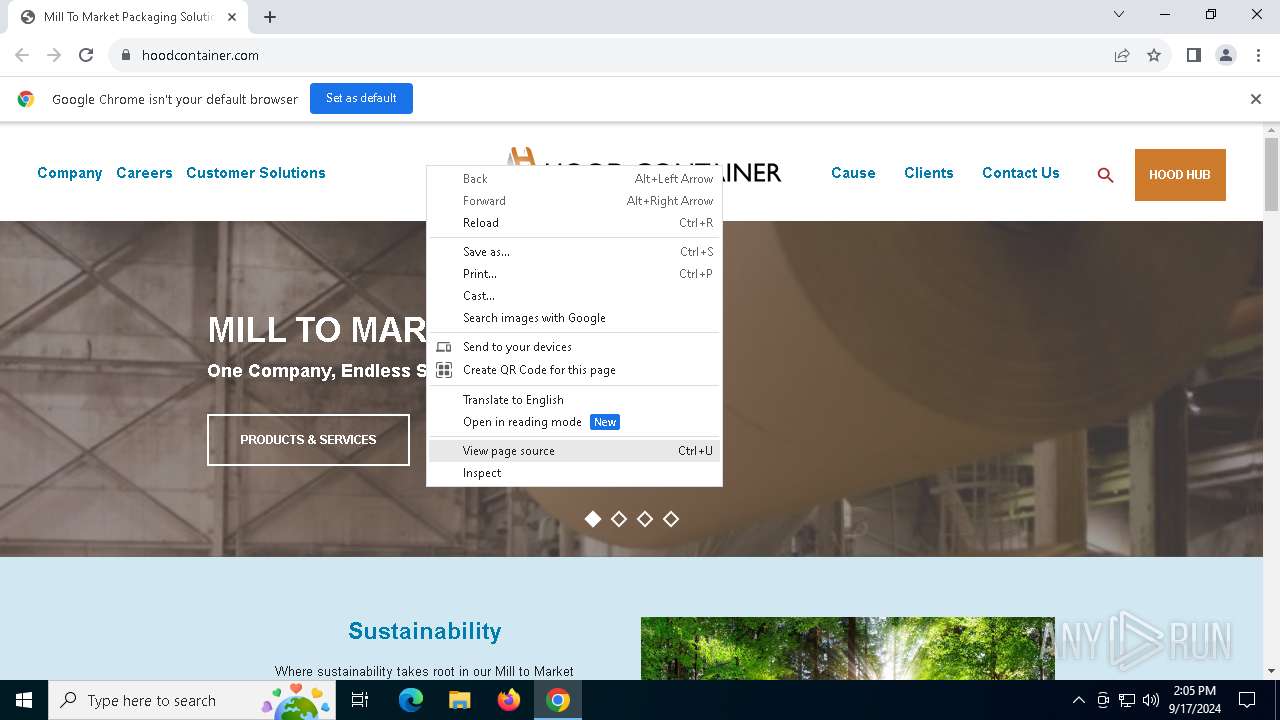The image size is (1280, 720).
Task: Bookmark this page with star icon
Action: [x=1154, y=55]
